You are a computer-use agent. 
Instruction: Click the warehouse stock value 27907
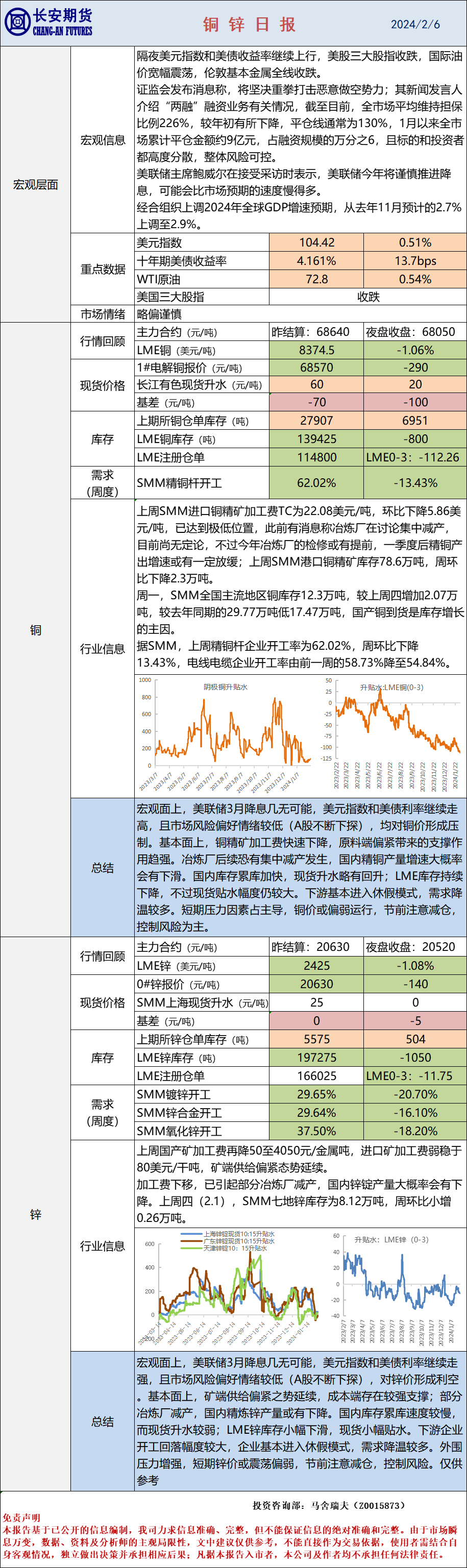click(316, 421)
